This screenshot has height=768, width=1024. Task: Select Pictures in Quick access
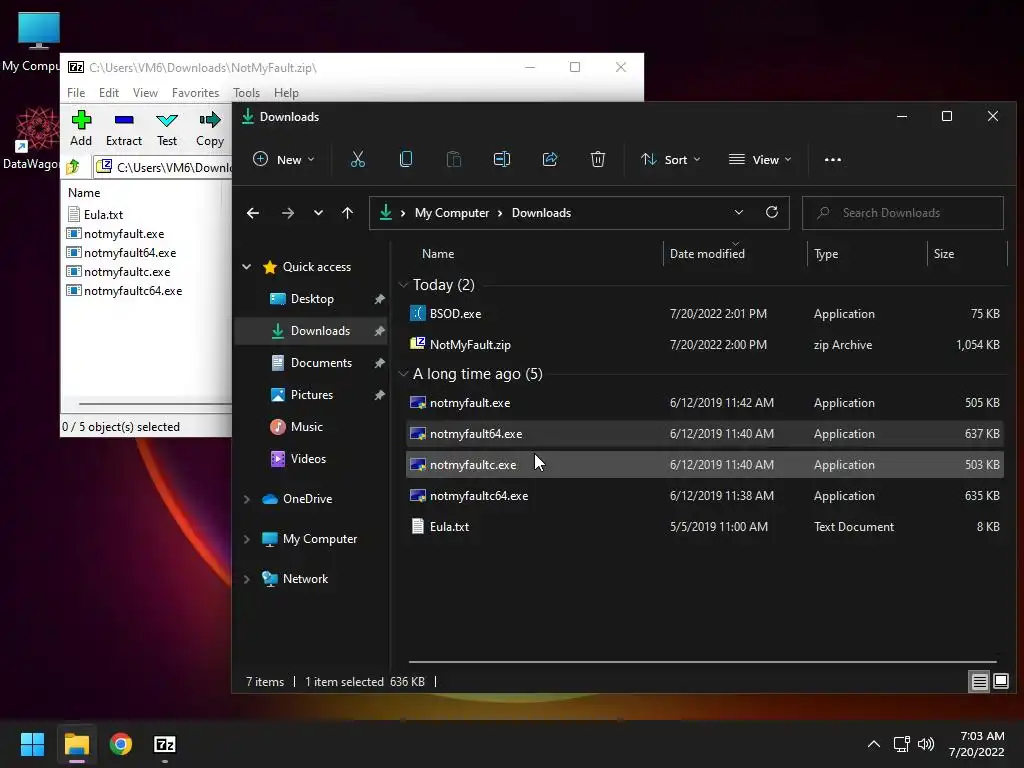312,394
